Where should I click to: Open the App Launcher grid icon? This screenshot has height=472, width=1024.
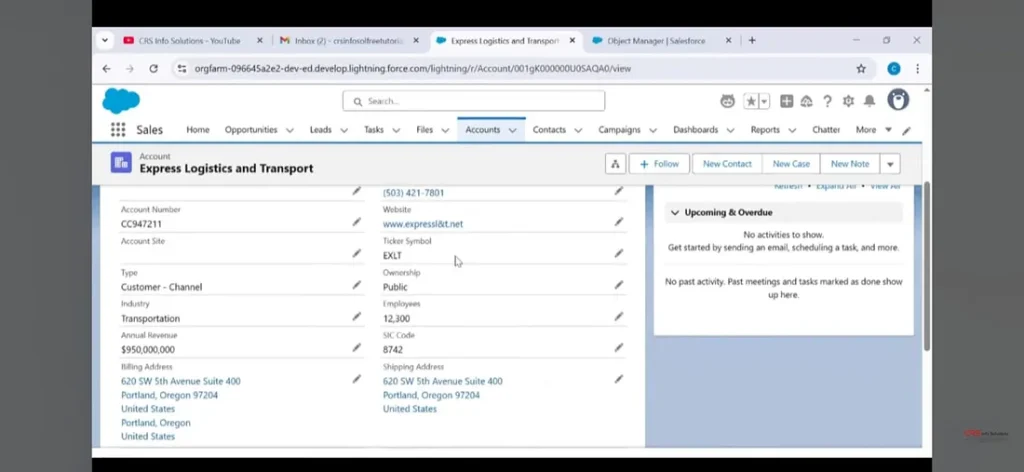click(118, 130)
